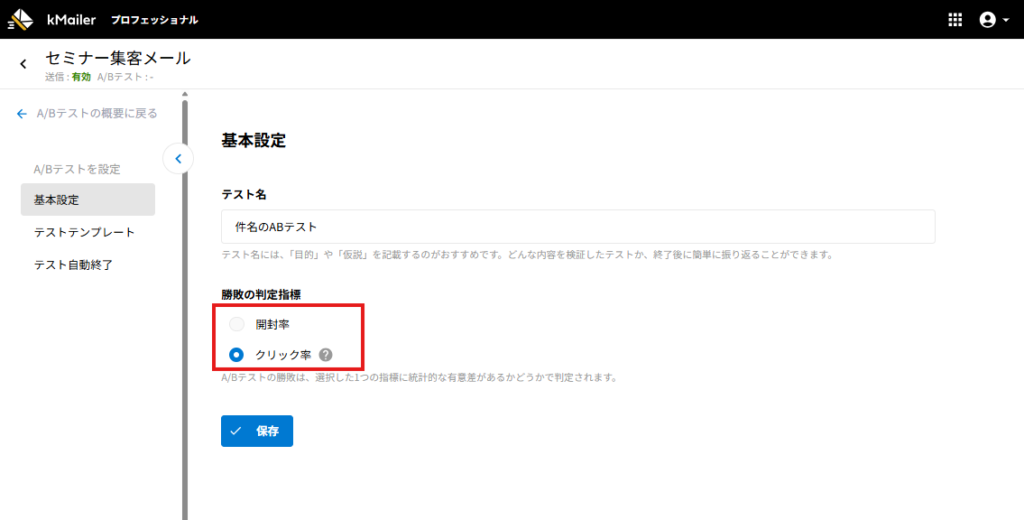1024x520 pixels.
Task: Click the sidebar scrollbar up arrow
Action: pos(184,94)
